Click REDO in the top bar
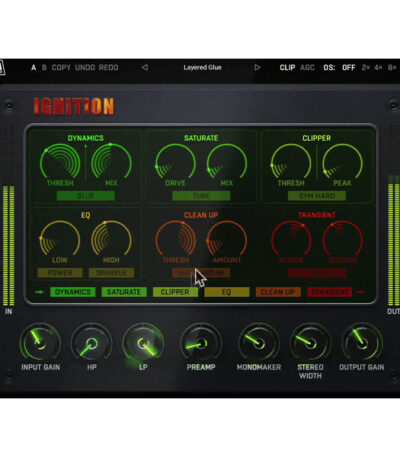This screenshot has width=400, height=457. point(108,68)
